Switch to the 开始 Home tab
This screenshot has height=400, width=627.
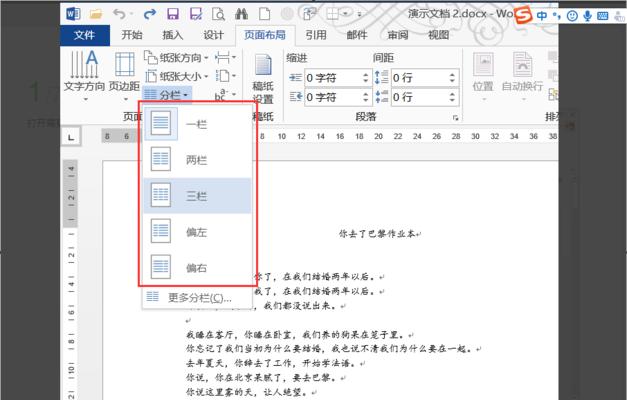pyautogui.click(x=132, y=35)
